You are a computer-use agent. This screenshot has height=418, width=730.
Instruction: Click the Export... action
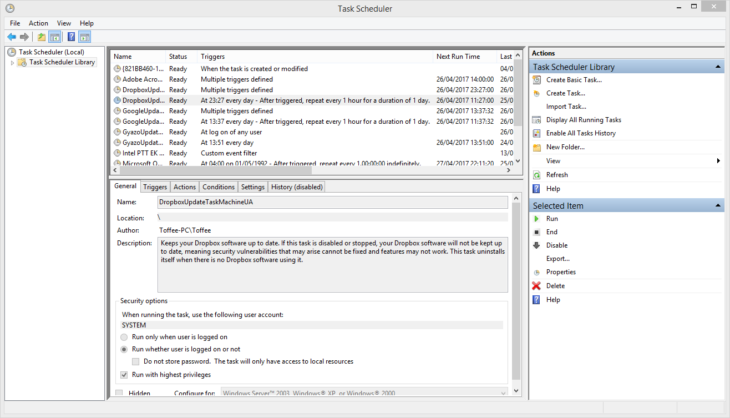pyautogui.click(x=558, y=259)
